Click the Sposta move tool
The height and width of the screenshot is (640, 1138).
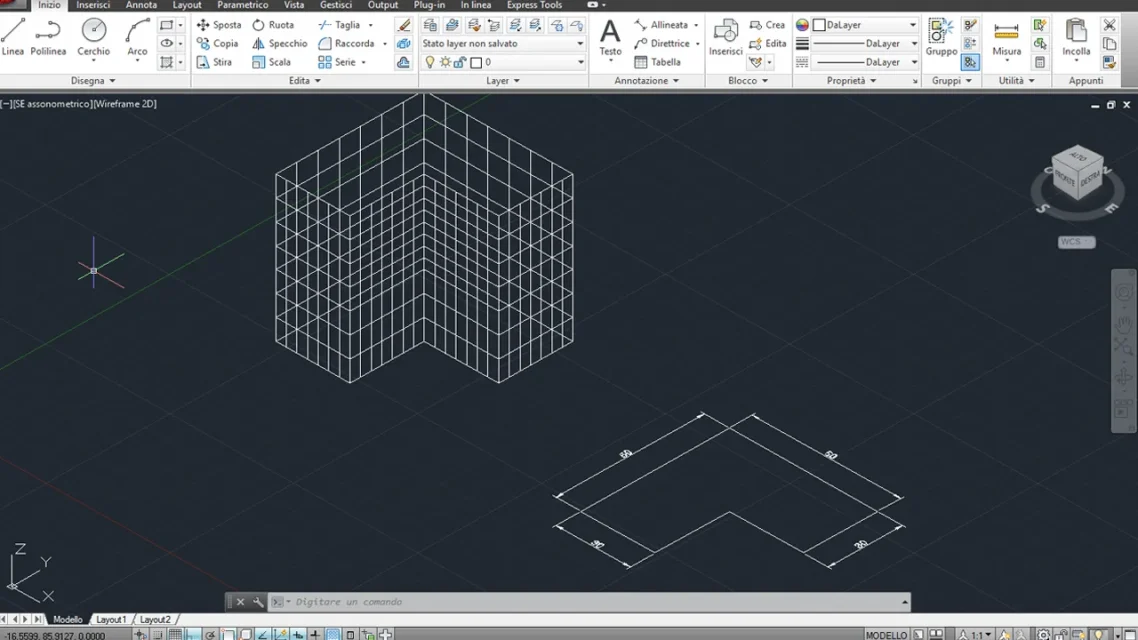click(218, 25)
